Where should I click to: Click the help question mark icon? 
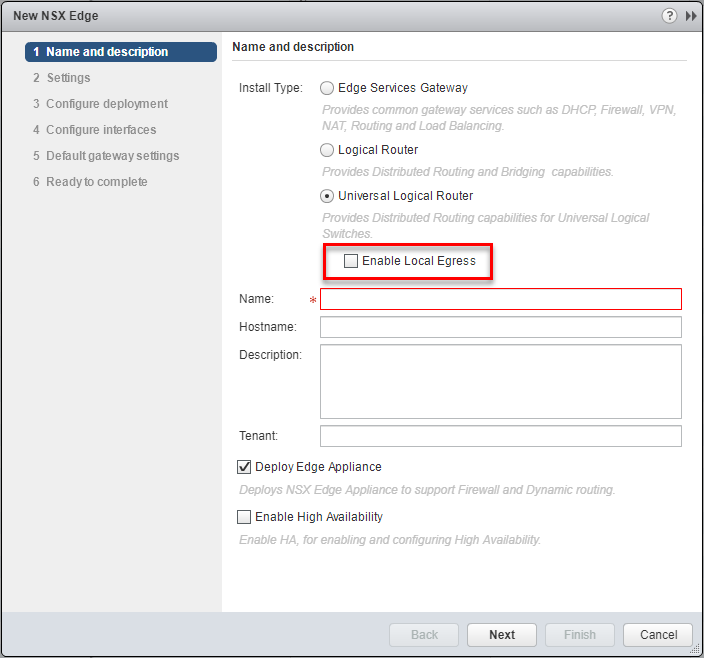pyautogui.click(x=669, y=16)
